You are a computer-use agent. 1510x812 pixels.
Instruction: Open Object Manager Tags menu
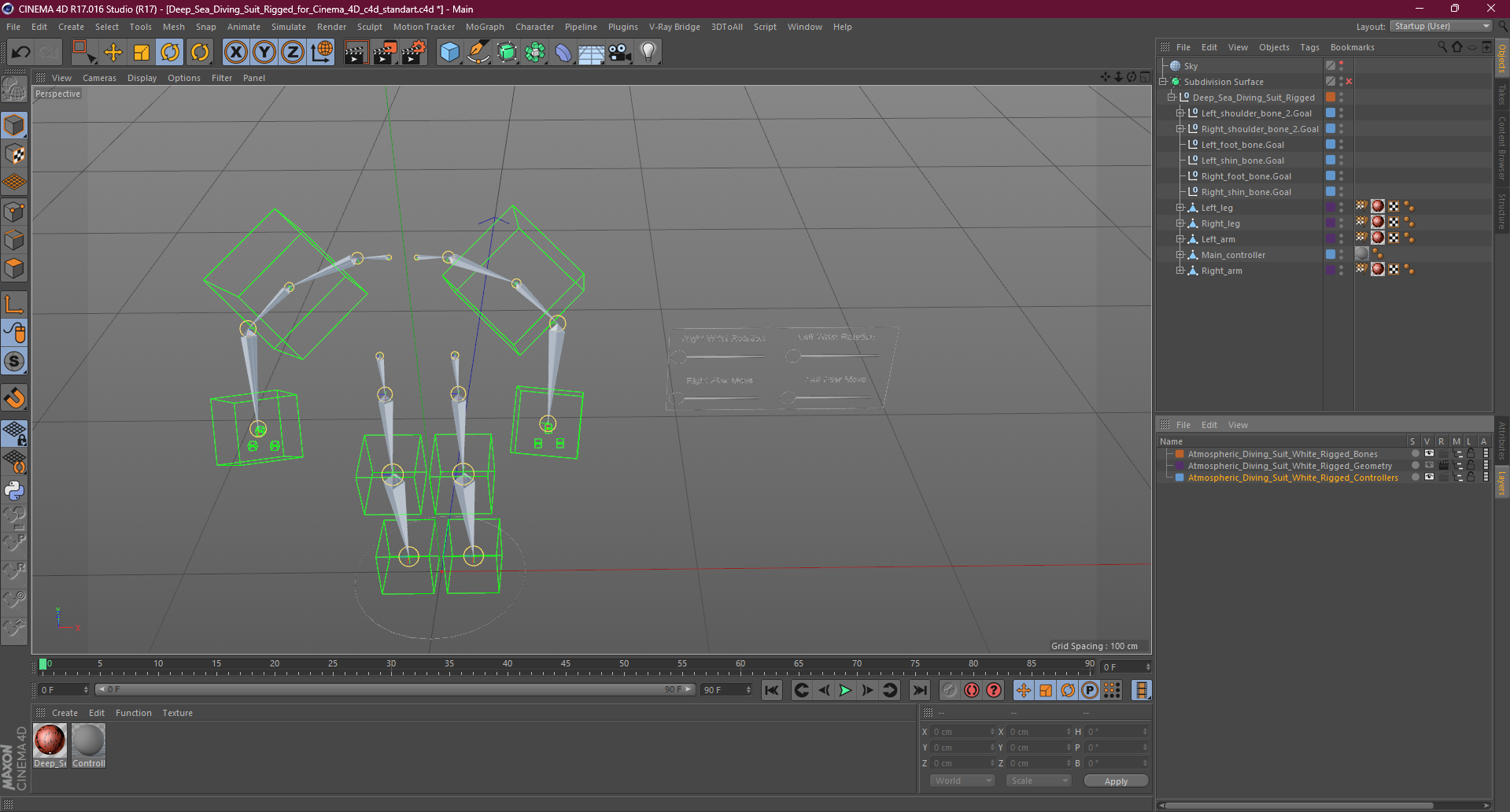pos(1309,47)
